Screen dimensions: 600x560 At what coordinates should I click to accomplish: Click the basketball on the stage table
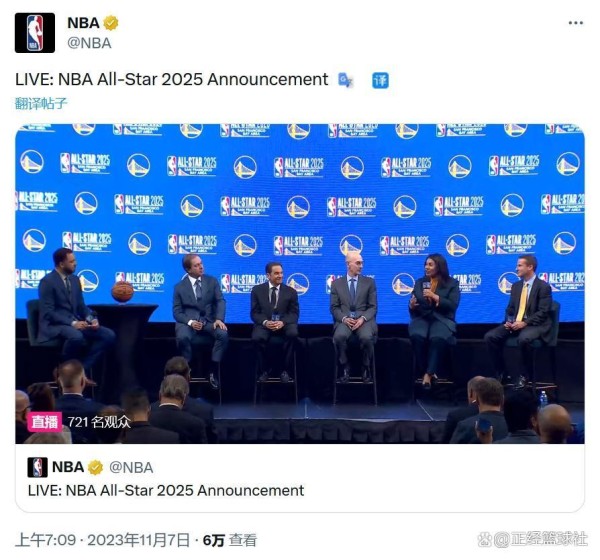click(122, 292)
